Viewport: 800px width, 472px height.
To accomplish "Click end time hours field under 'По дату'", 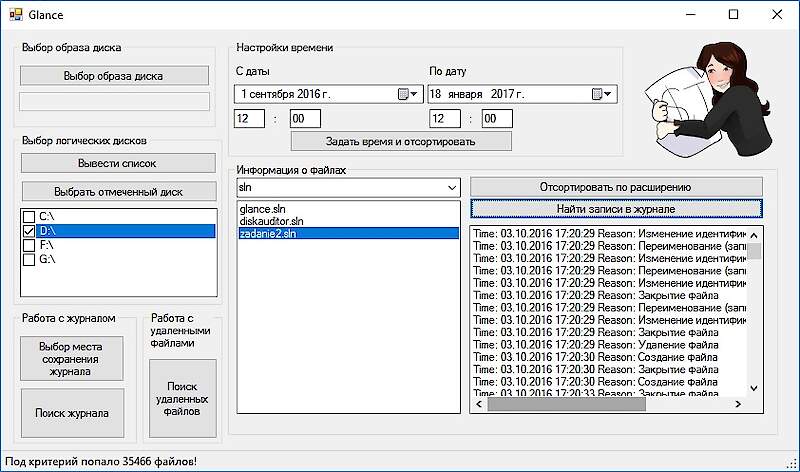I will coord(445,118).
